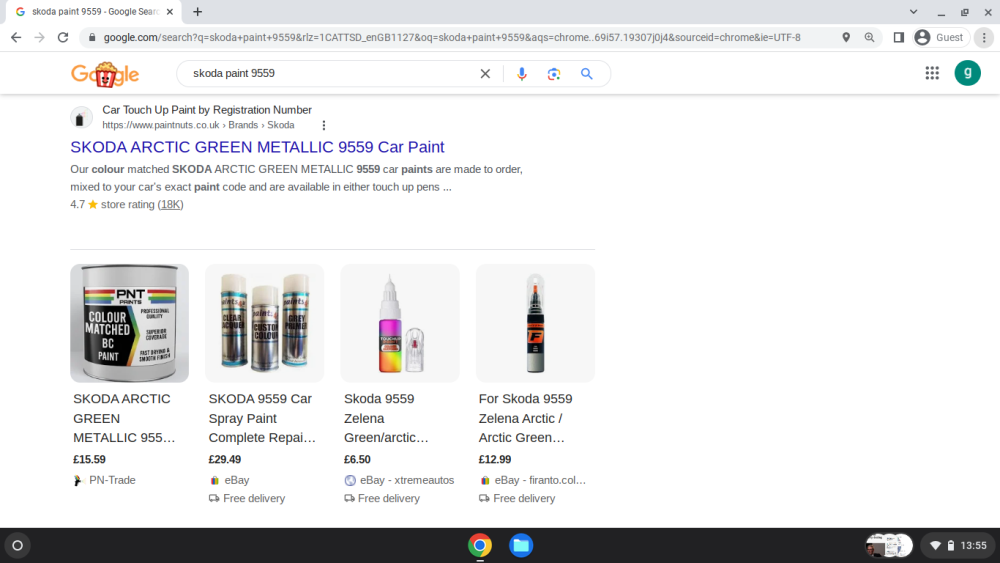Click the £15.59 price

[x=89, y=459]
